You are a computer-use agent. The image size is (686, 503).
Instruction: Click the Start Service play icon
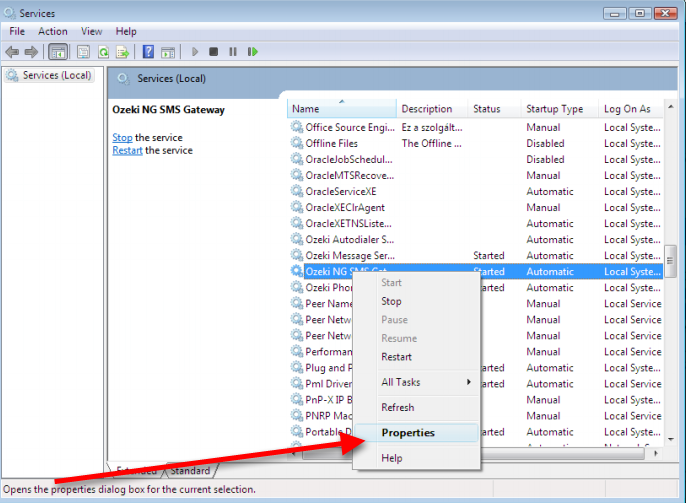[195, 52]
